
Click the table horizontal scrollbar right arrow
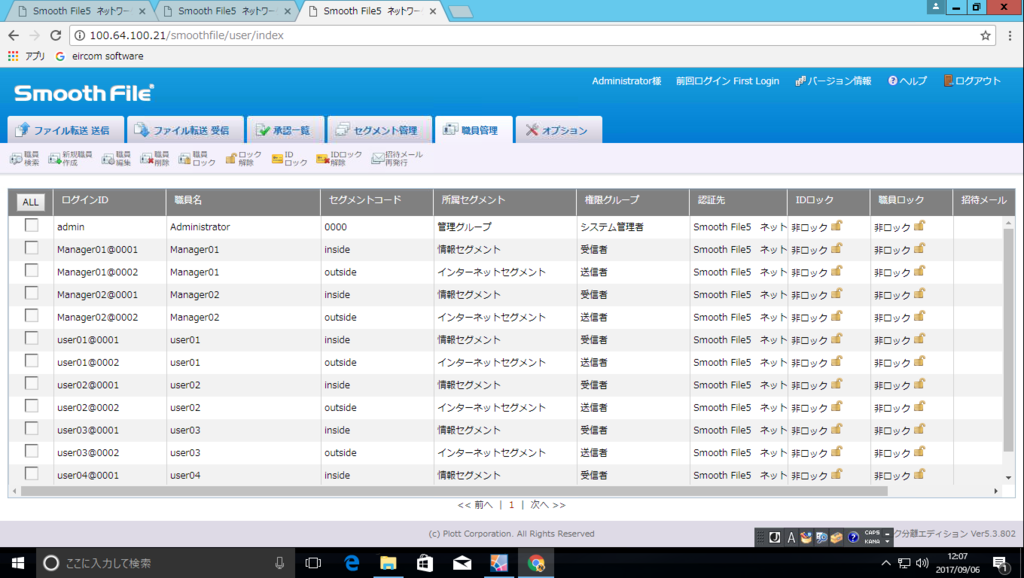(996, 490)
